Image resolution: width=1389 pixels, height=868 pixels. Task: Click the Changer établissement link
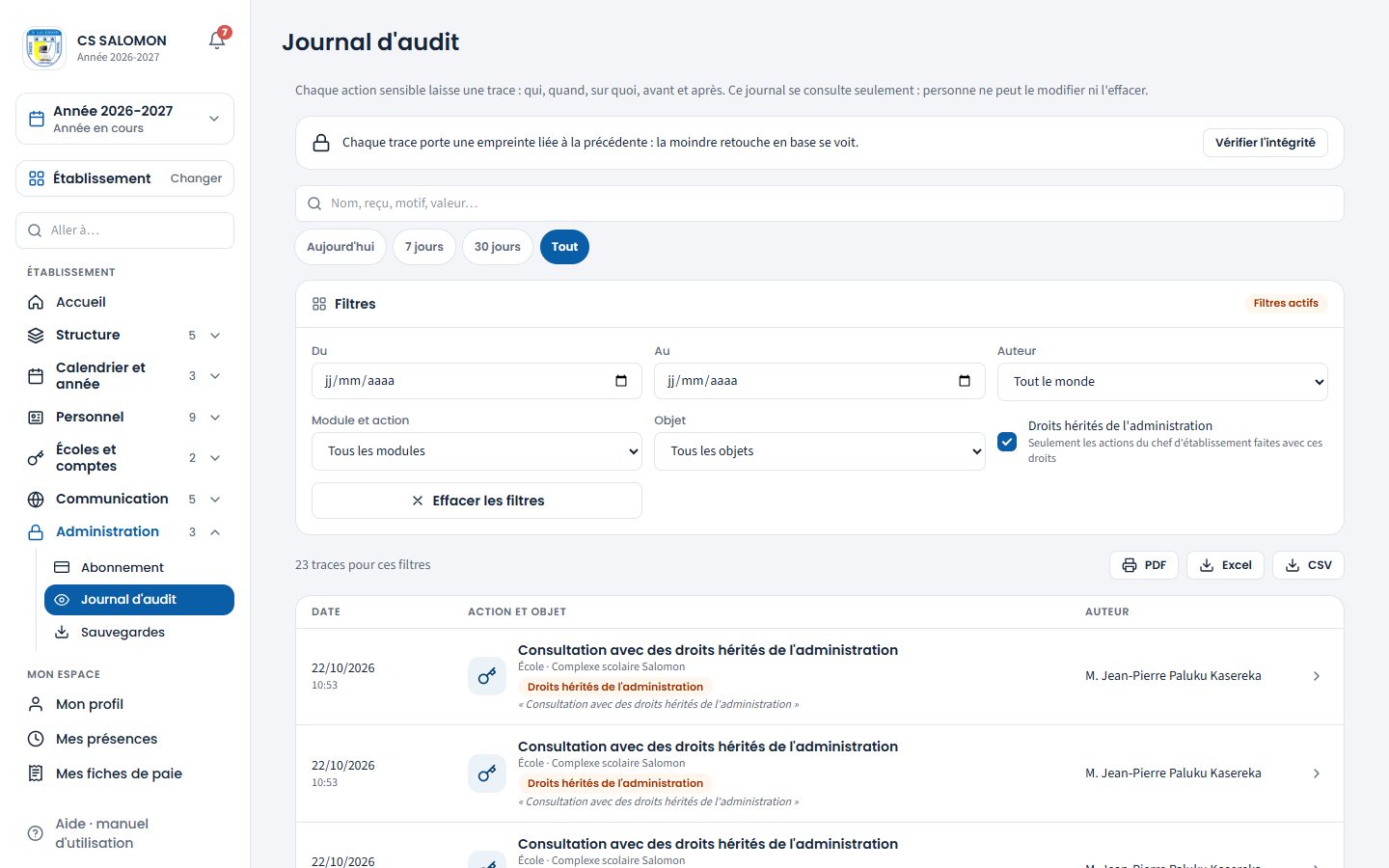point(196,178)
